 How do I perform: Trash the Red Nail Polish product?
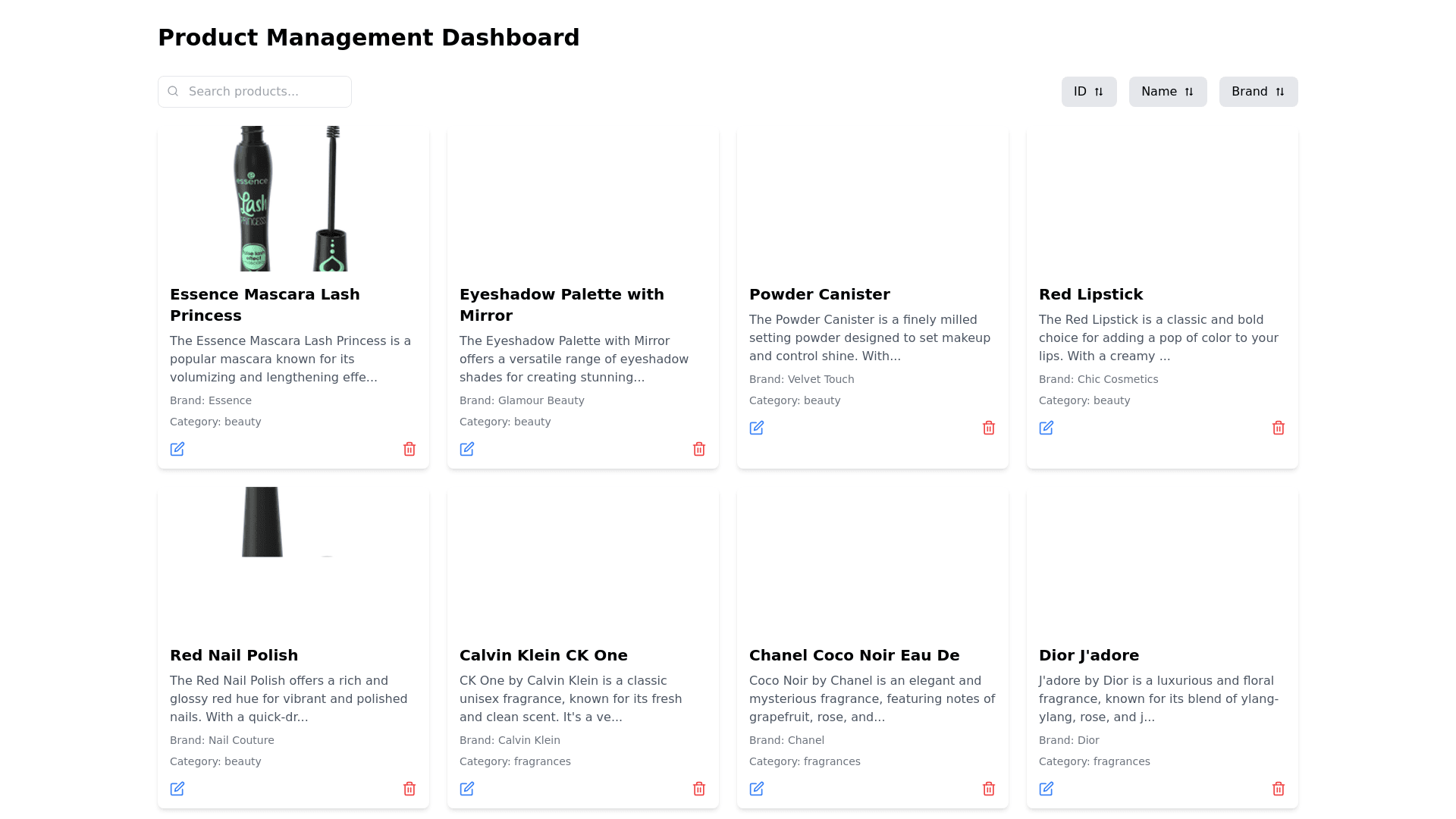pos(409,789)
